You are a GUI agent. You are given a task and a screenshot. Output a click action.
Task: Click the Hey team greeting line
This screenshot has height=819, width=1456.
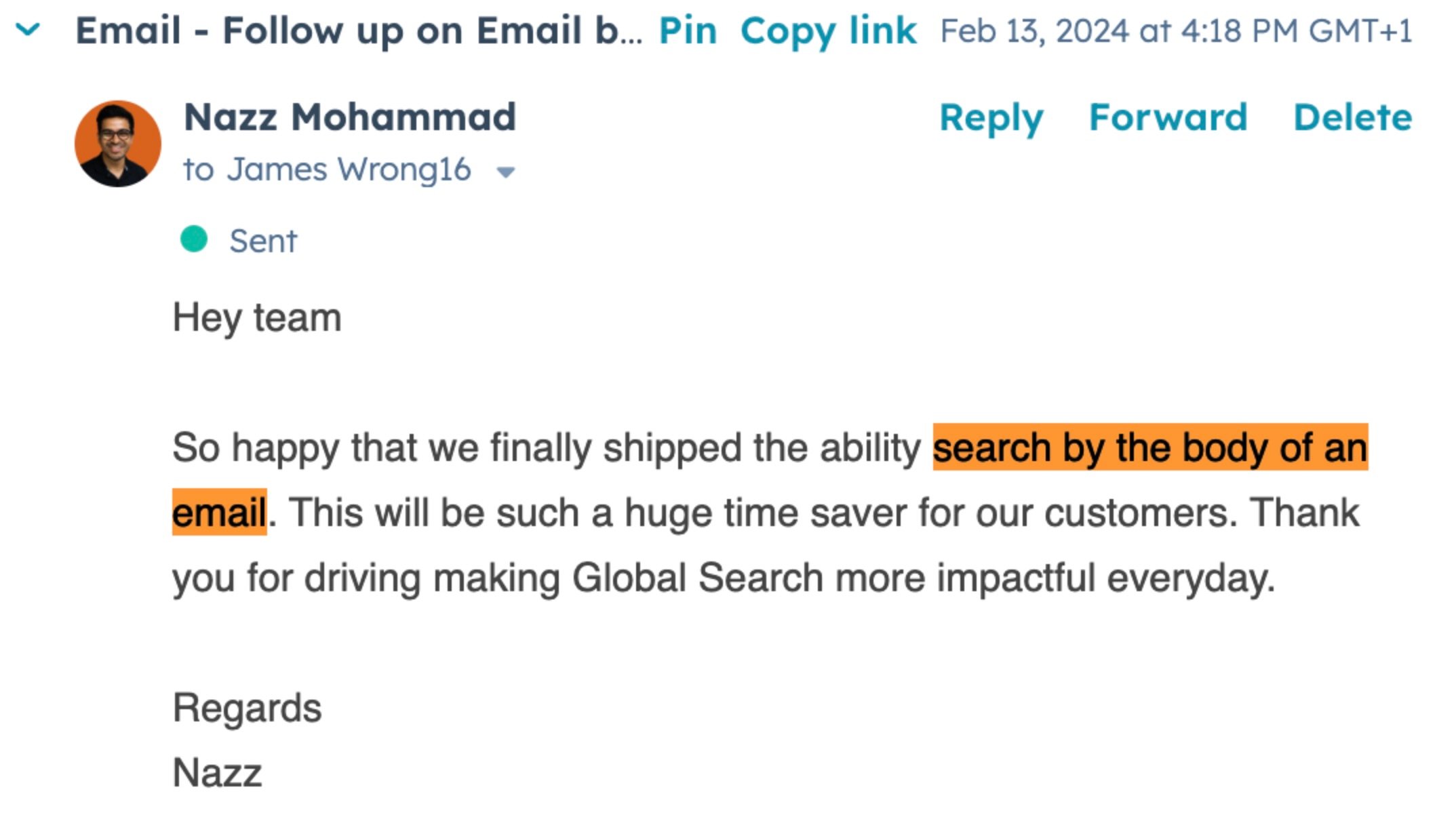(x=257, y=317)
